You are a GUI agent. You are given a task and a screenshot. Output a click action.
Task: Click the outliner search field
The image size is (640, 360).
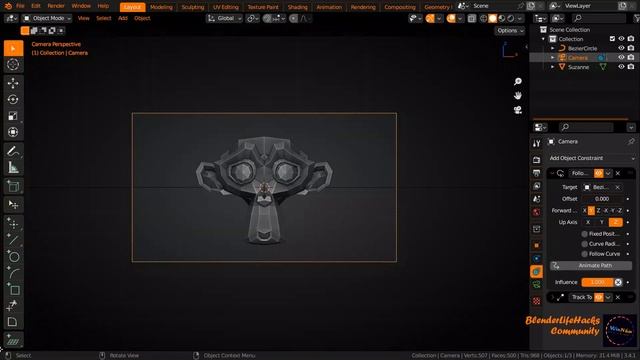click(598, 18)
